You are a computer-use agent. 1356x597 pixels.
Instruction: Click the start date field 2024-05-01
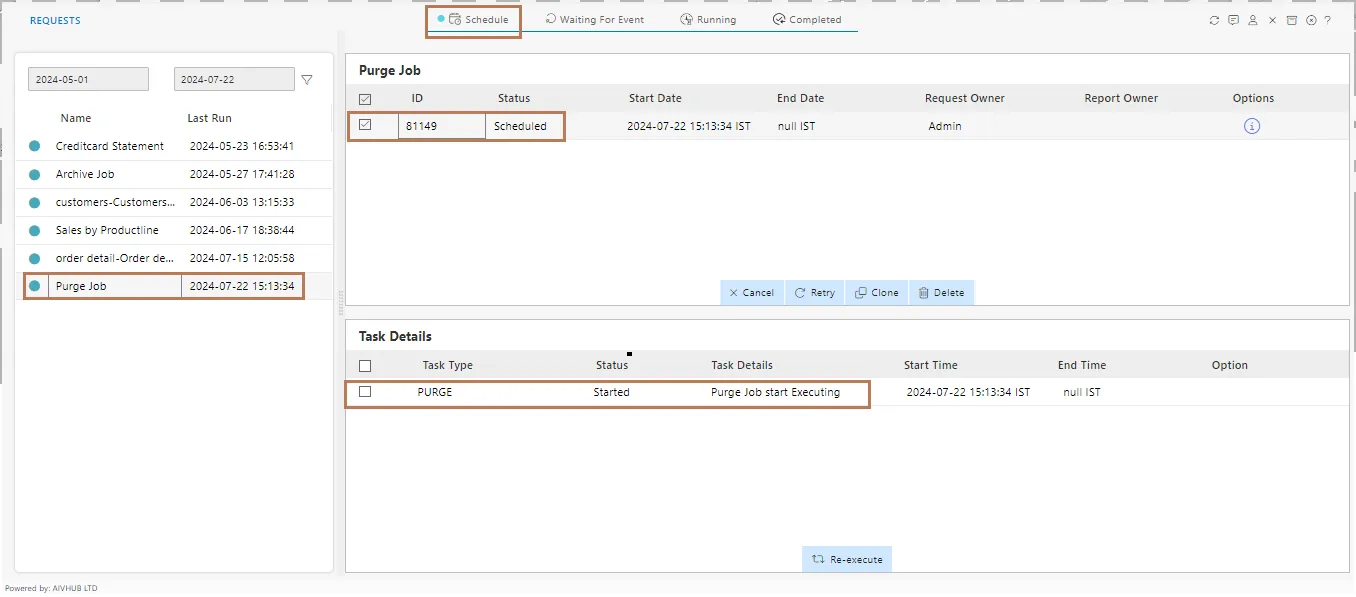click(x=88, y=79)
